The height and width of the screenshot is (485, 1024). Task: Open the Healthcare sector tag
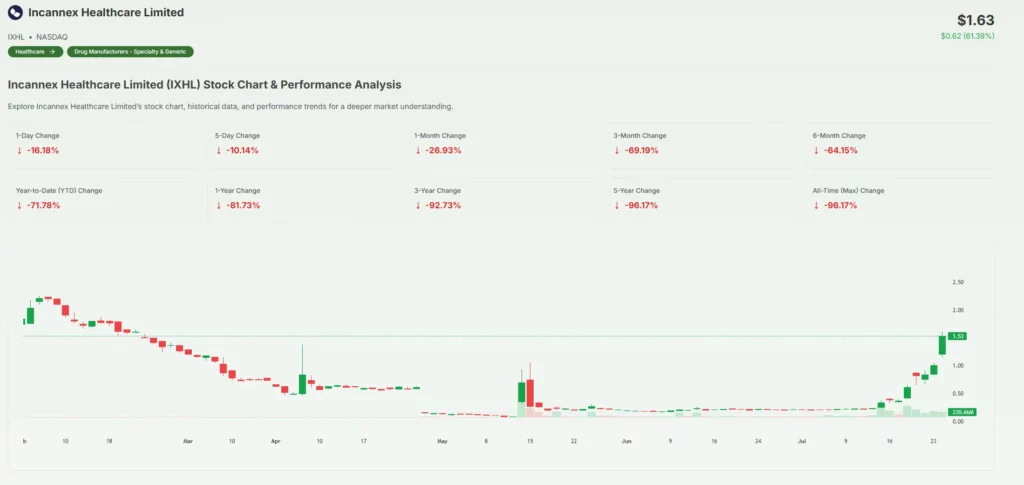35,52
